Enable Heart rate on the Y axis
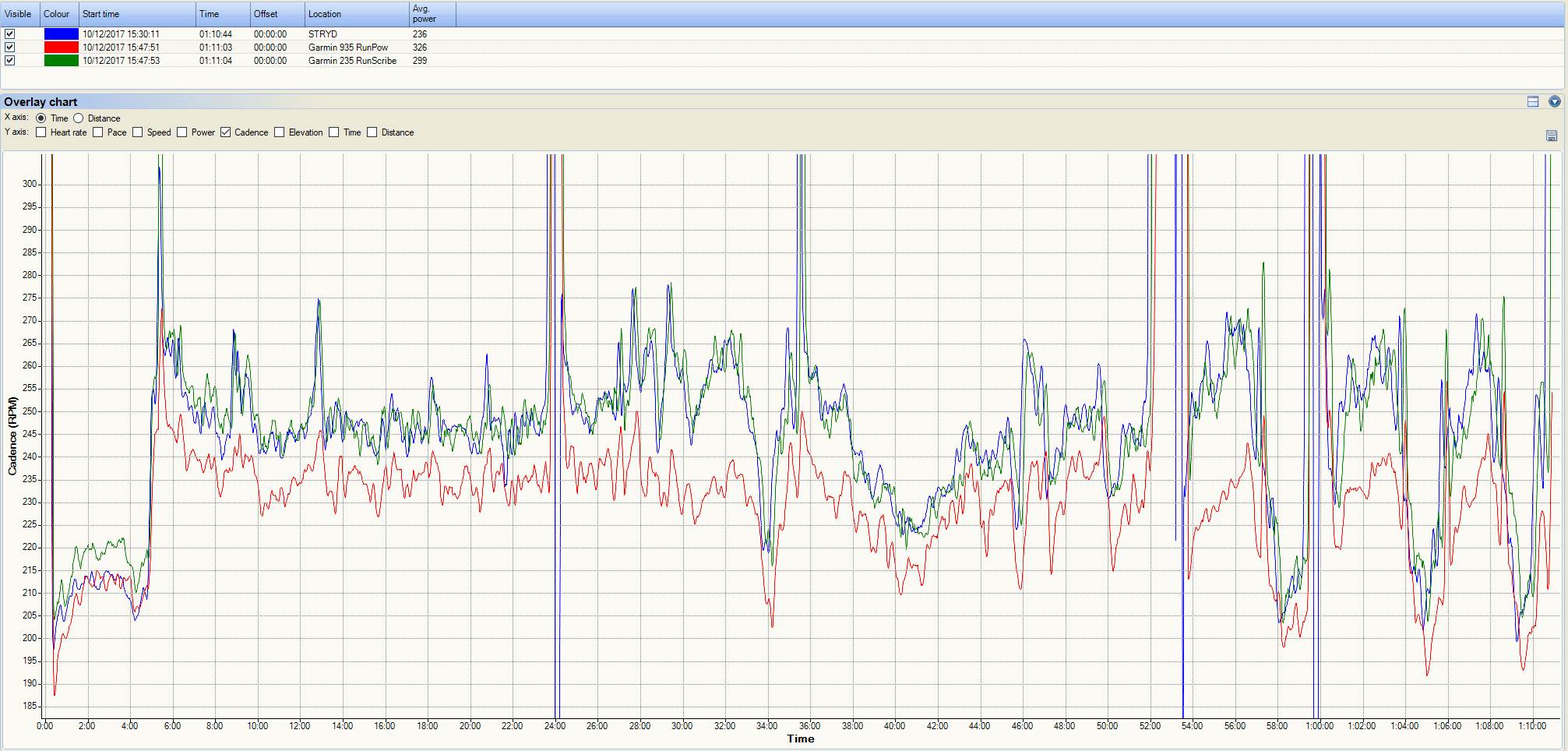 (x=41, y=132)
